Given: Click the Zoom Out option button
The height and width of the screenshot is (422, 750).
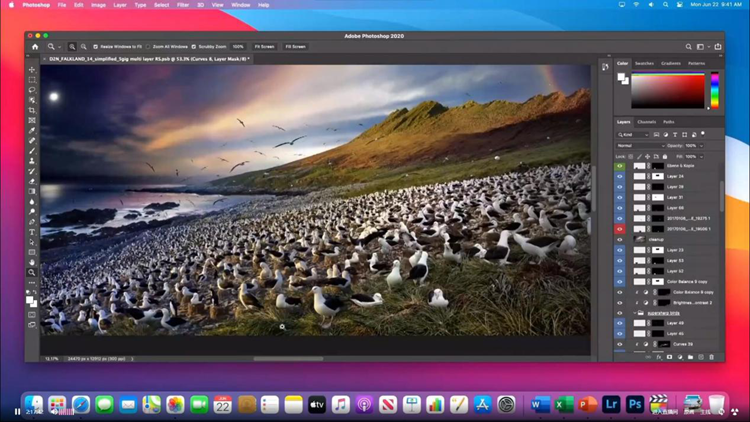Looking at the screenshot, I should [x=84, y=47].
